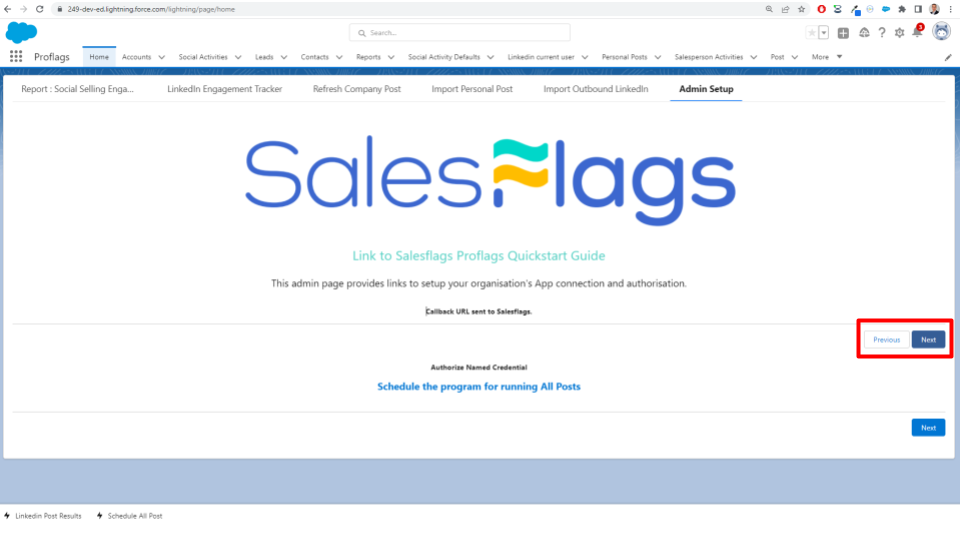Switch to Import Personal Post tab
Image resolution: width=960 pixels, height=540 pixels.
click(472, 89)
